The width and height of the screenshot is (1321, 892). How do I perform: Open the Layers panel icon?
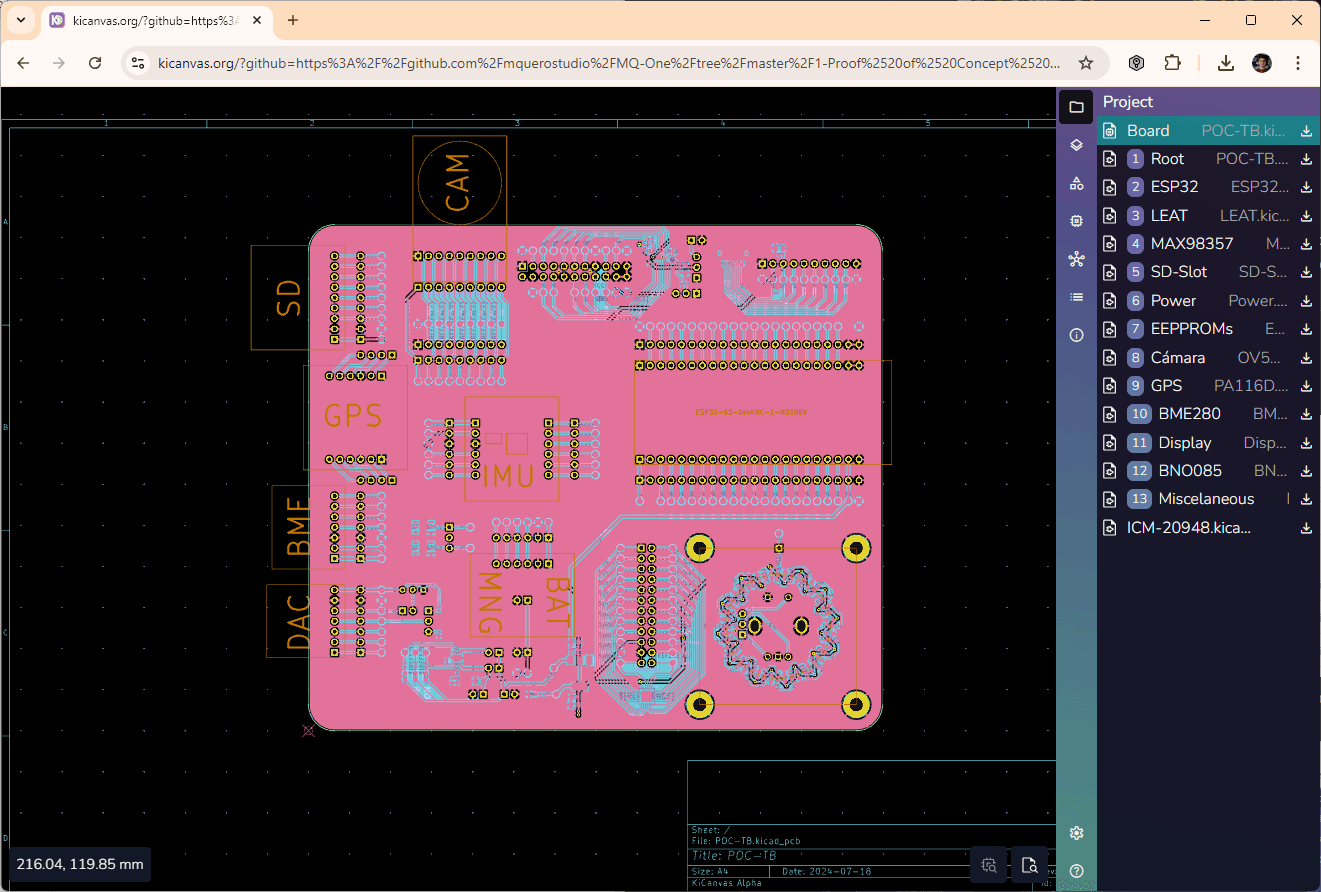(x=1076, y=145)
